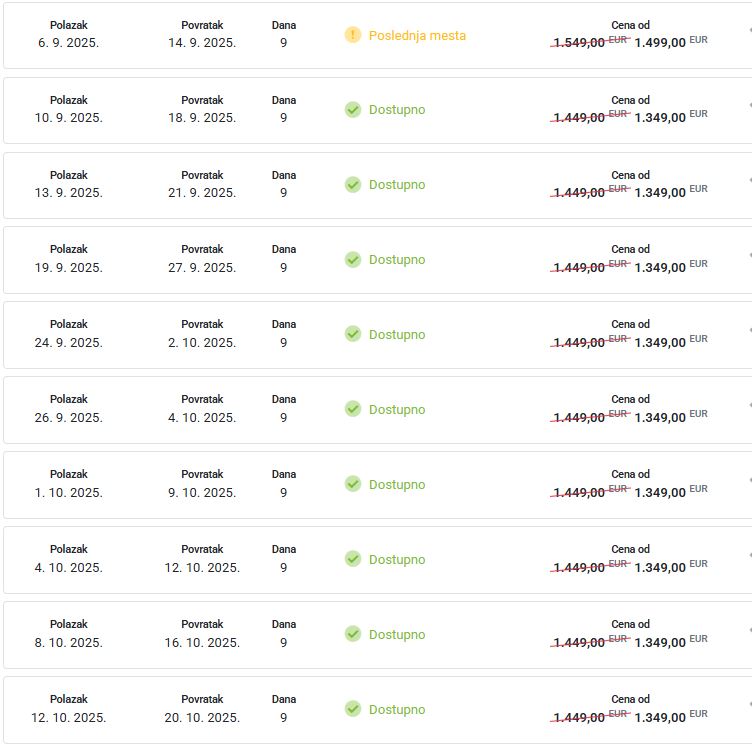The height and width of the screenshot is (747, 752).
Task: Open departure date 1. 10. 2025. entry
Action: (x=69, y=492)
